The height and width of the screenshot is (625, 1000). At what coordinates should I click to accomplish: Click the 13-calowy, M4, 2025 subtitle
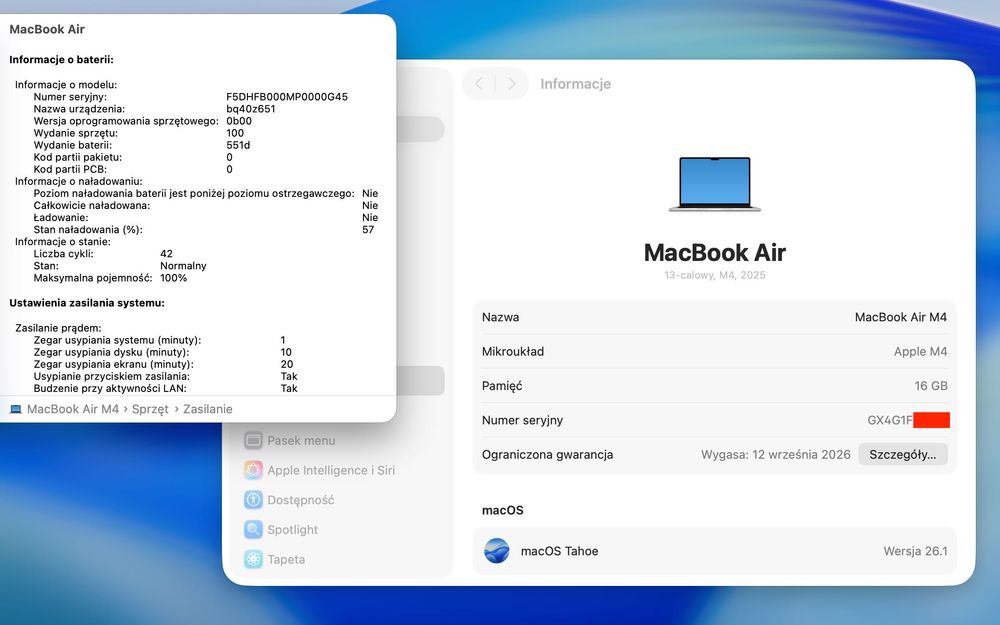[x=714, y=275]
